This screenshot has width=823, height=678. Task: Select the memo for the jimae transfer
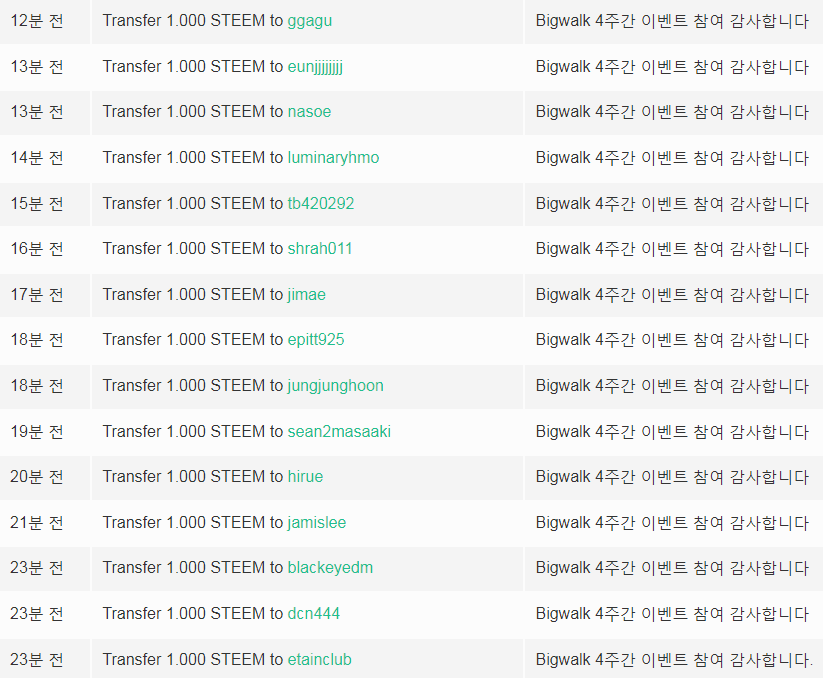coord(672,295)
